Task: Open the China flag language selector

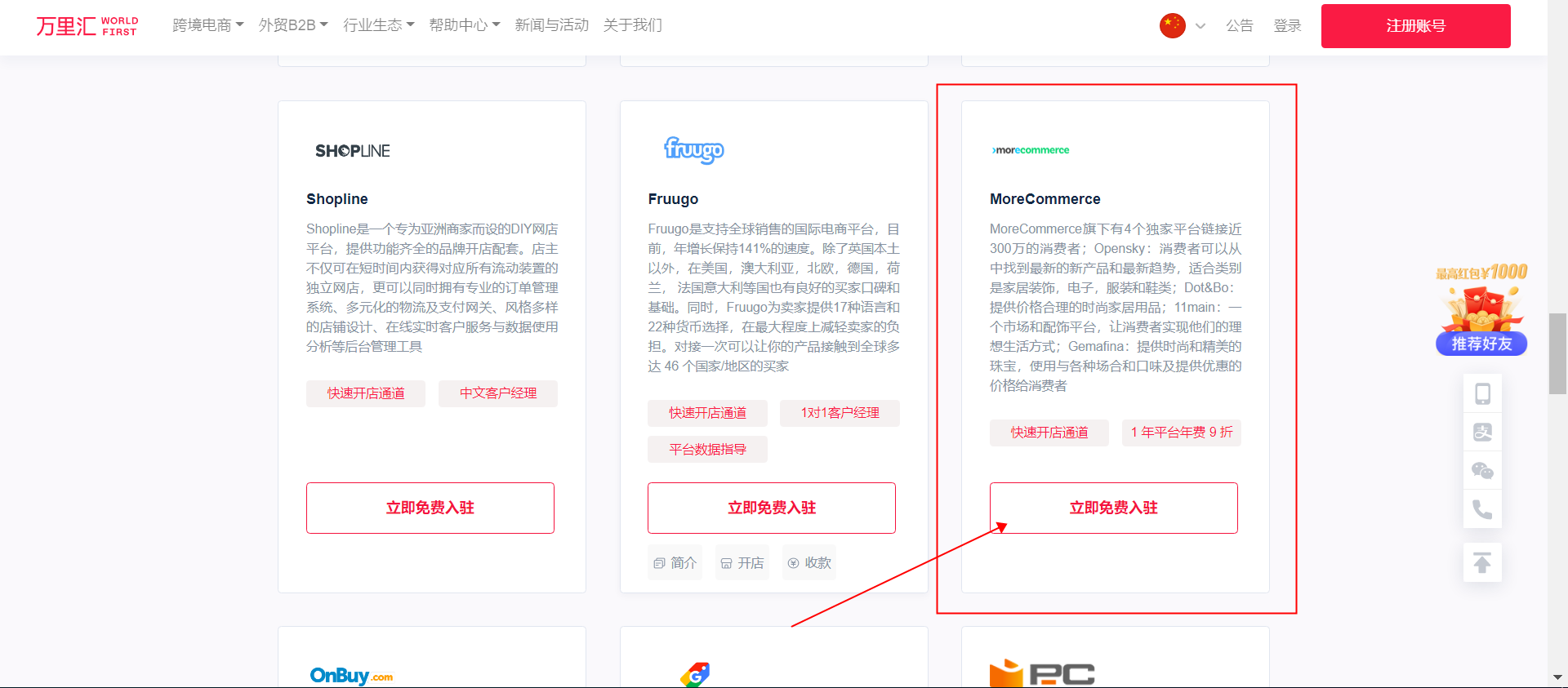Action: coord(1173,26)
